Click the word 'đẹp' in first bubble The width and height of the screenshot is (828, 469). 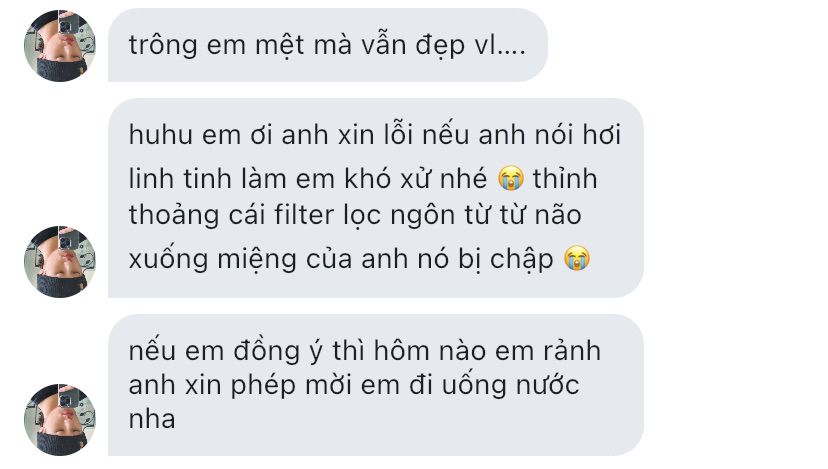pos(440,46)
